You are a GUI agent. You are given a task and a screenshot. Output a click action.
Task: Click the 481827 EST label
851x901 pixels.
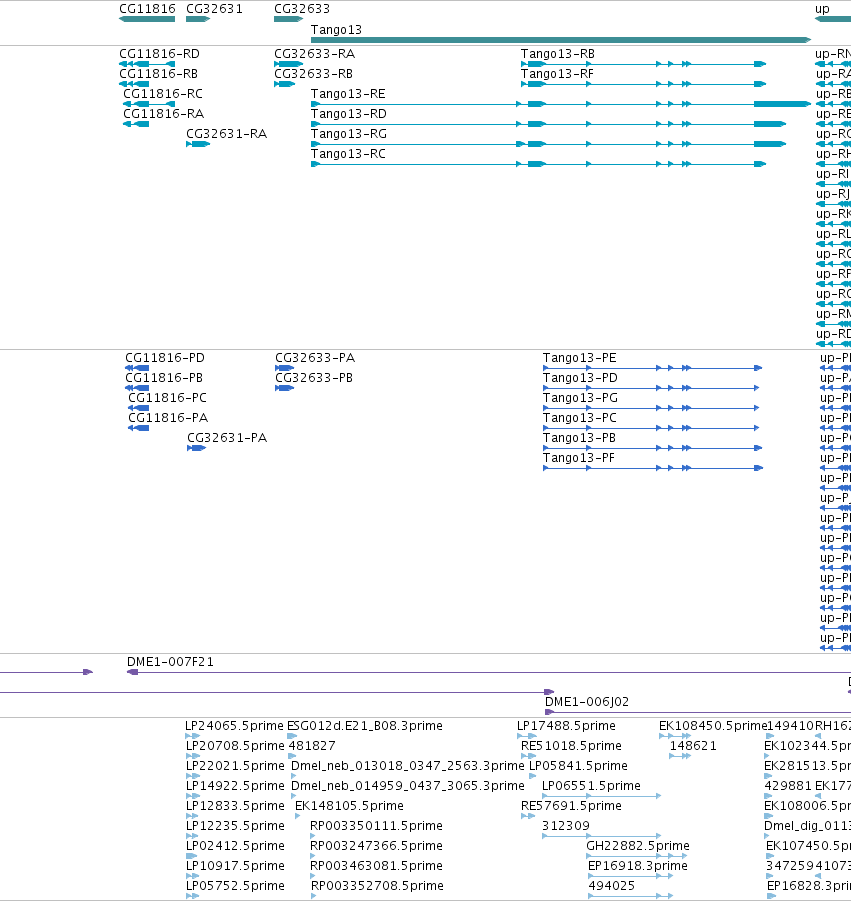click(311, 746)
